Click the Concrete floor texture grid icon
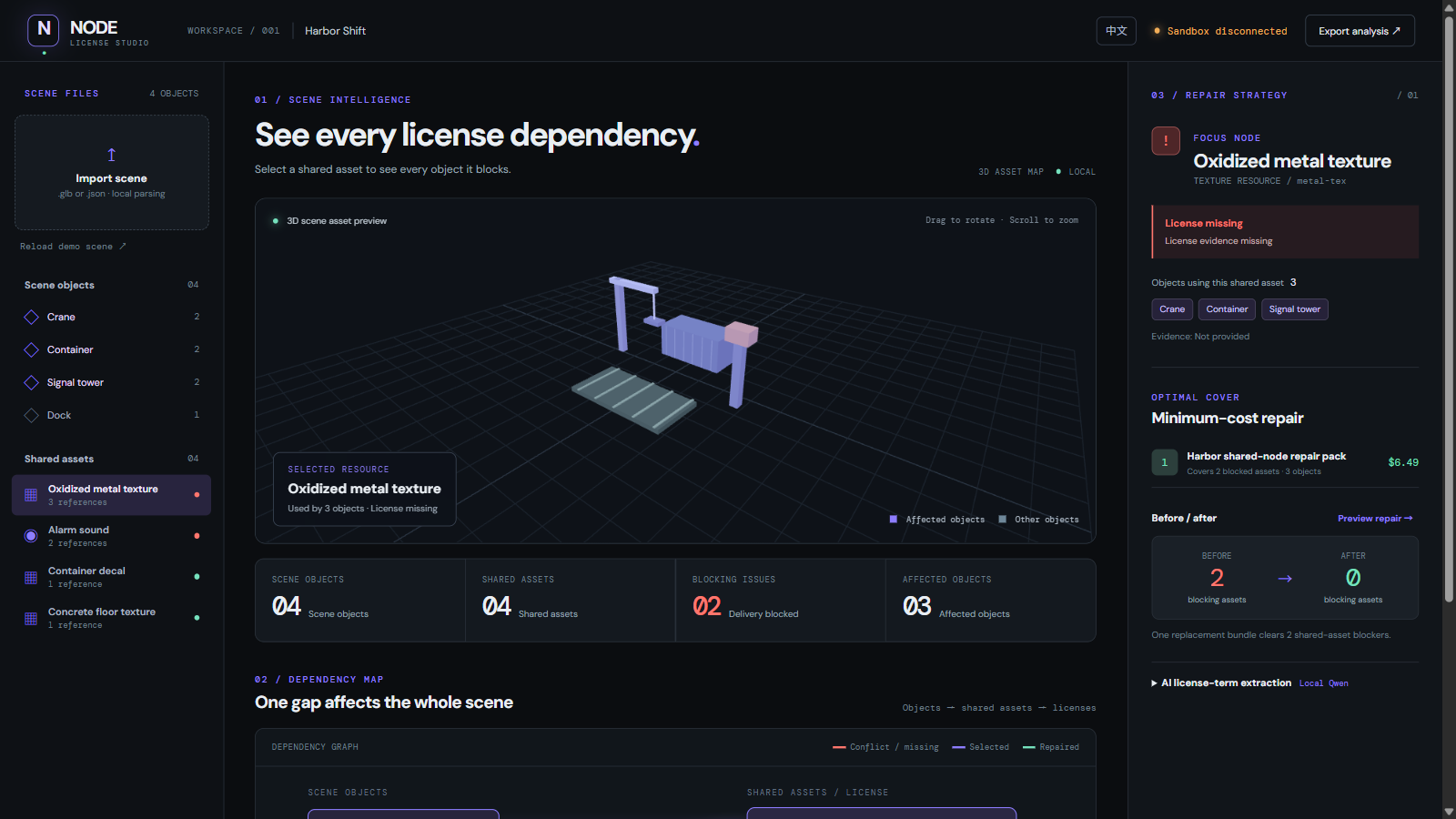The height and width of the screenshot is (819, 1456). point(31,618)
